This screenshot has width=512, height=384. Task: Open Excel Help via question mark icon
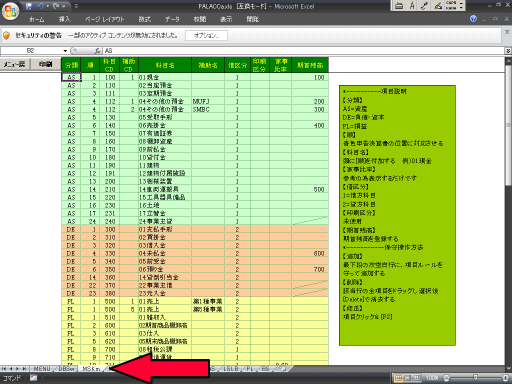(x=473, y=19)
